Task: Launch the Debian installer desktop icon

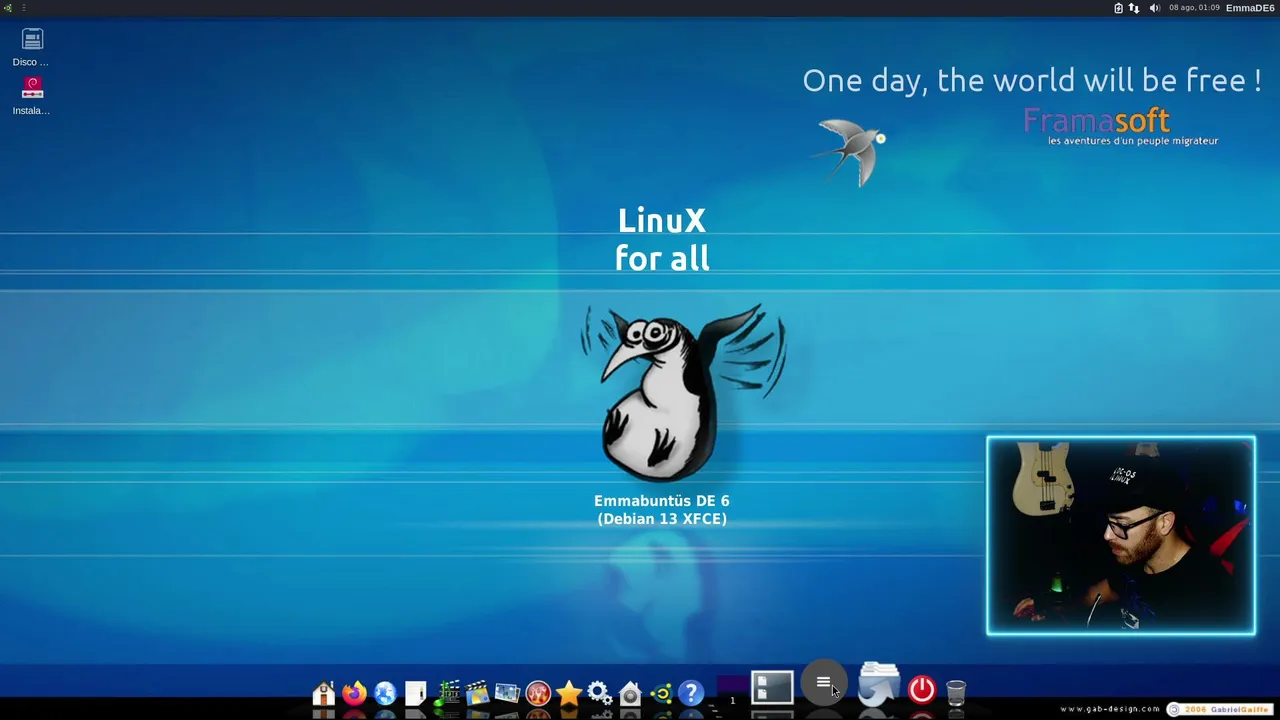Action: (x=32, y=96)
